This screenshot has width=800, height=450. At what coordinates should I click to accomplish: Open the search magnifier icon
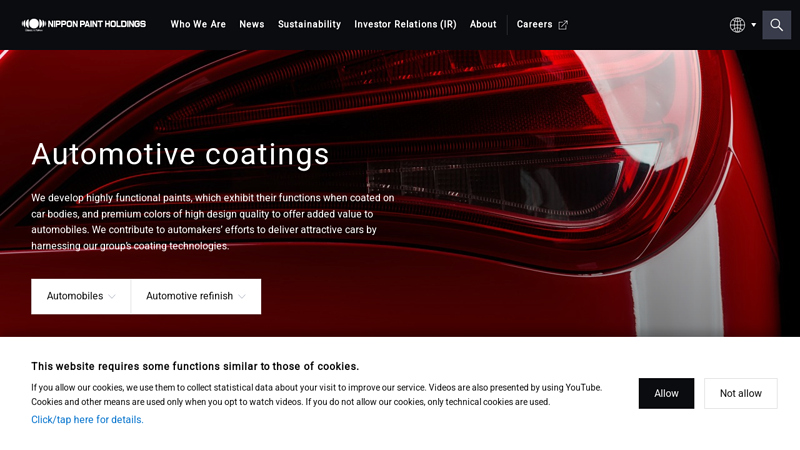point(777,24)
